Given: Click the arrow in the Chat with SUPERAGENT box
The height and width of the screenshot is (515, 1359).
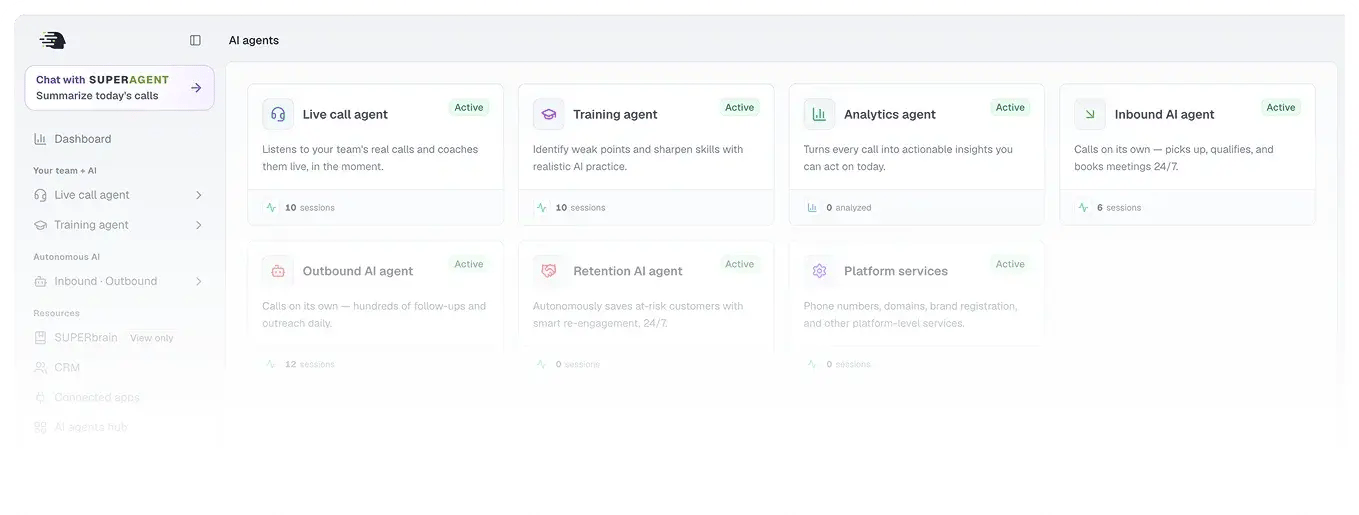Looking at the screenshot, I should click(x=196, y=88).
